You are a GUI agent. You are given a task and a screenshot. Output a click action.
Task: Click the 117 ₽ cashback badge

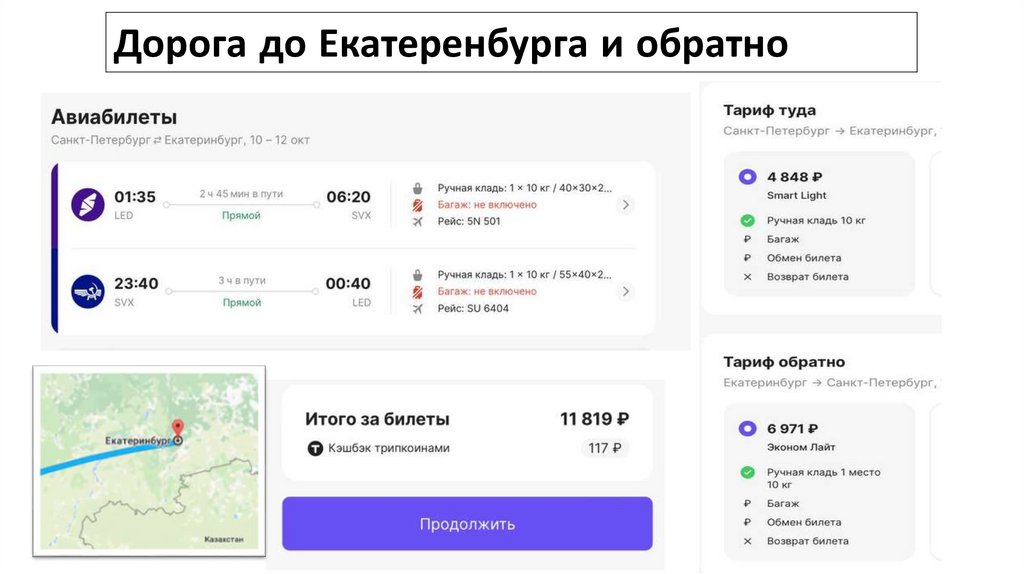(604, 449)
